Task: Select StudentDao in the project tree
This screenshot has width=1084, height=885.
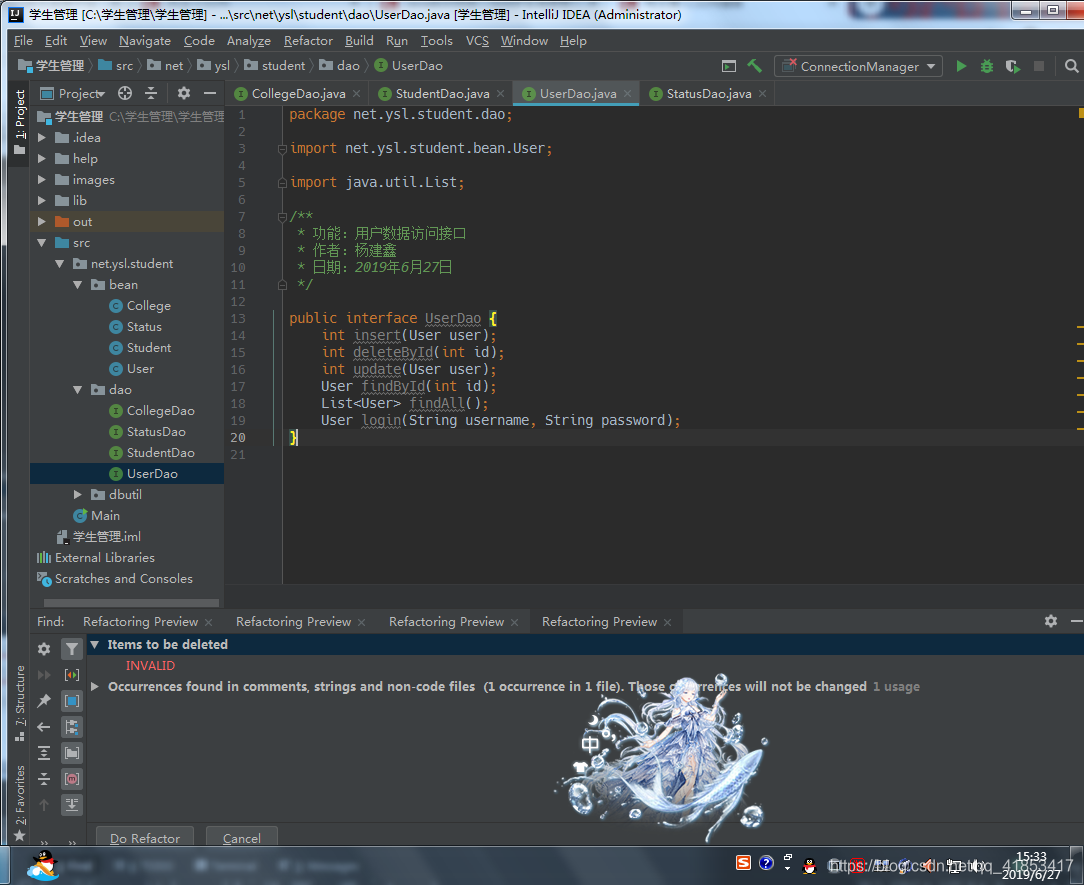Action: (160, 453)
